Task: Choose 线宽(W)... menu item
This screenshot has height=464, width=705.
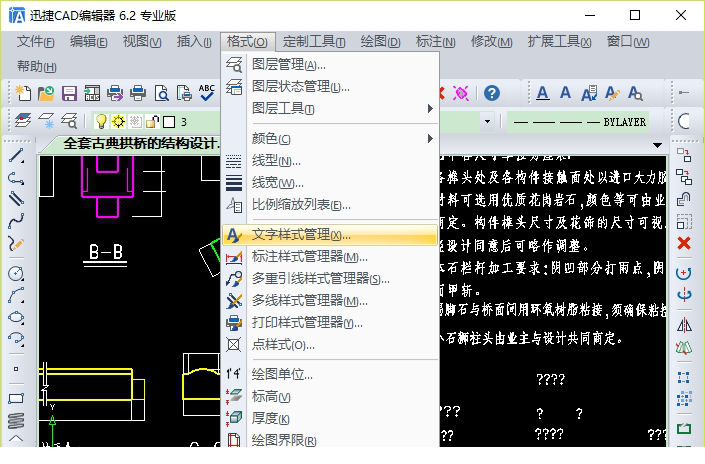Action: tap(330, 183)
